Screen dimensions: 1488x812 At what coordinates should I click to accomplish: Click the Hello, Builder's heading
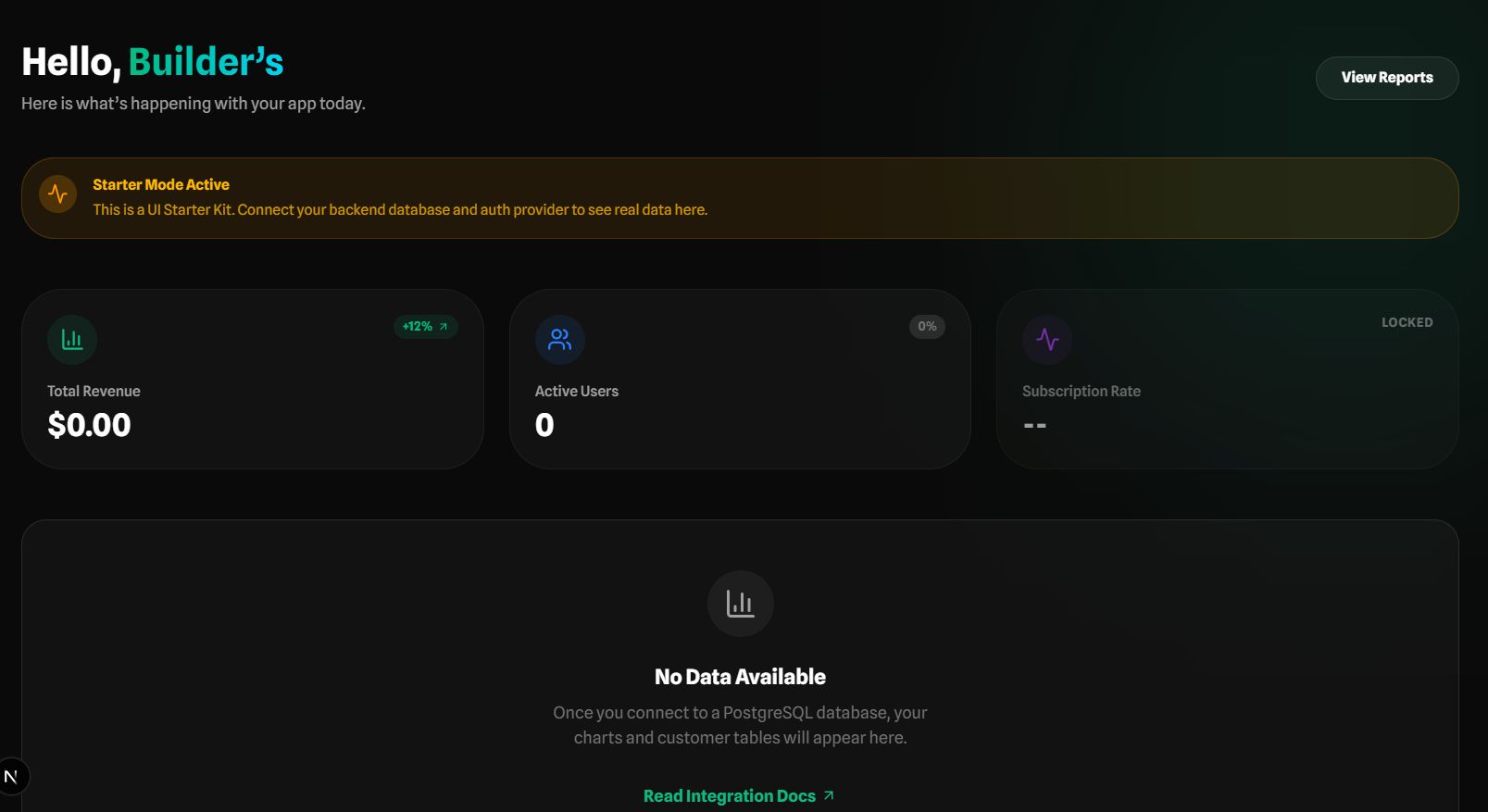click(153, 62)
